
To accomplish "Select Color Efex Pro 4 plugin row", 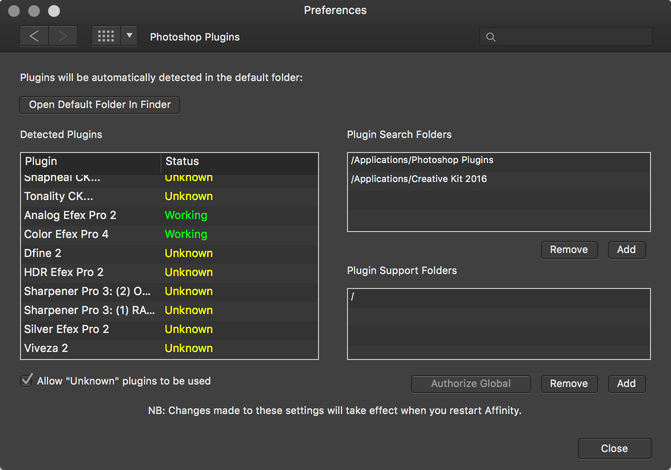I will tap(169, 234).
